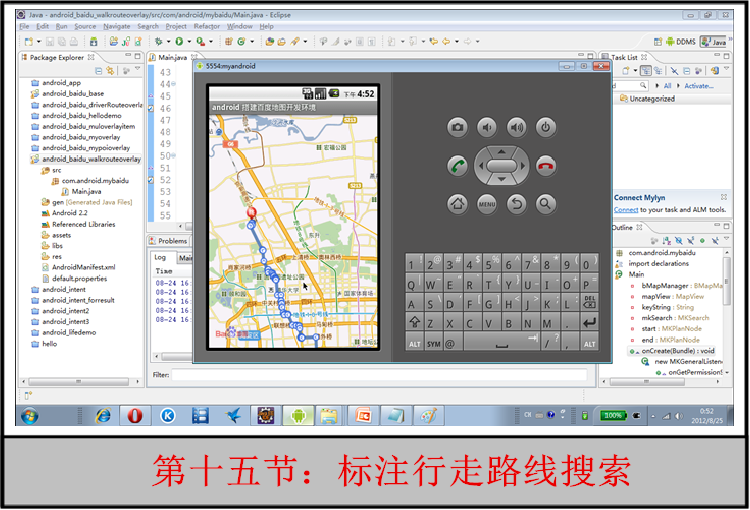
Task: Switch to the Problems tab
Action: point(169,241)
